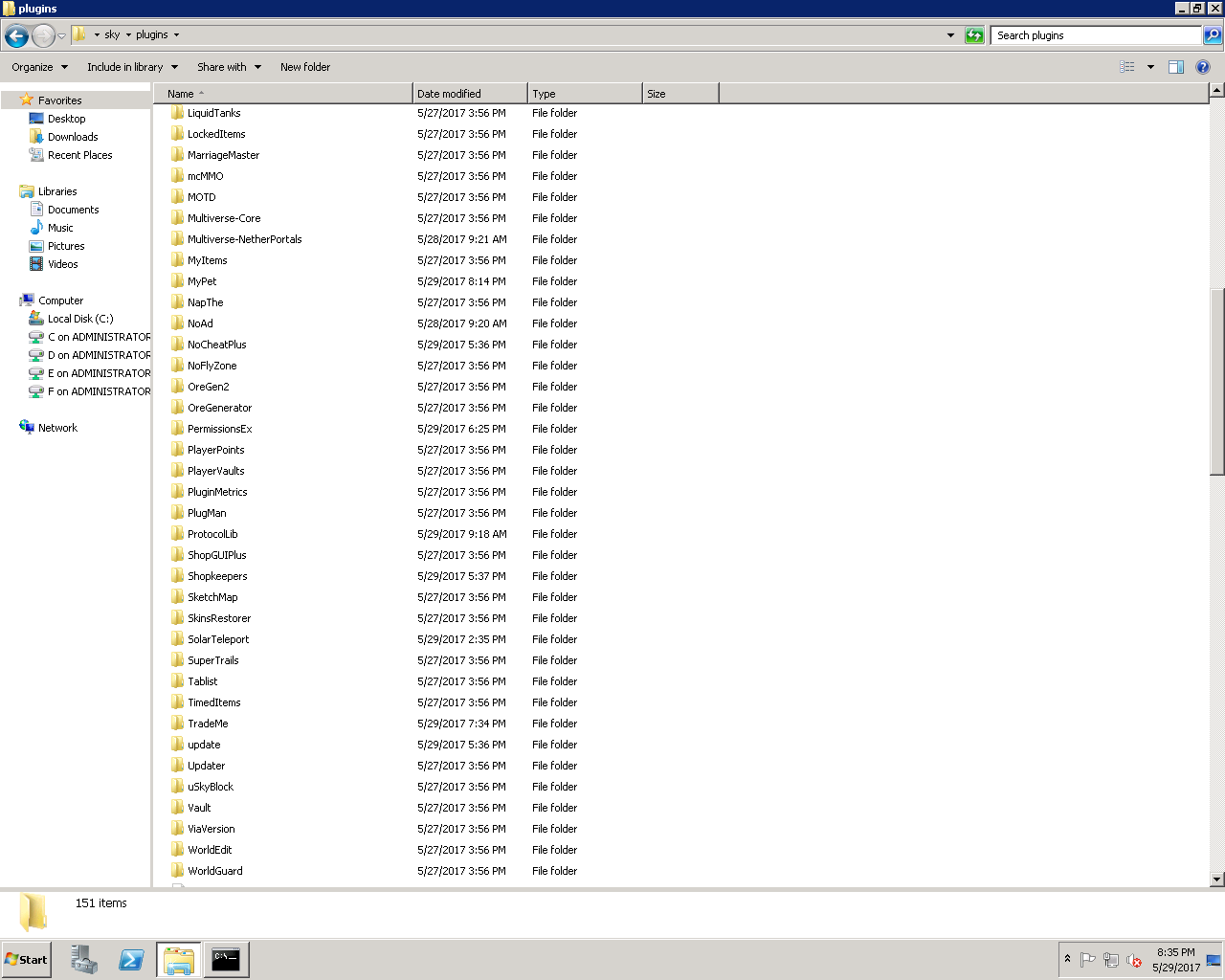The image size is (1225, 980).
Task: Click the Start button
Action: [26, 960]
